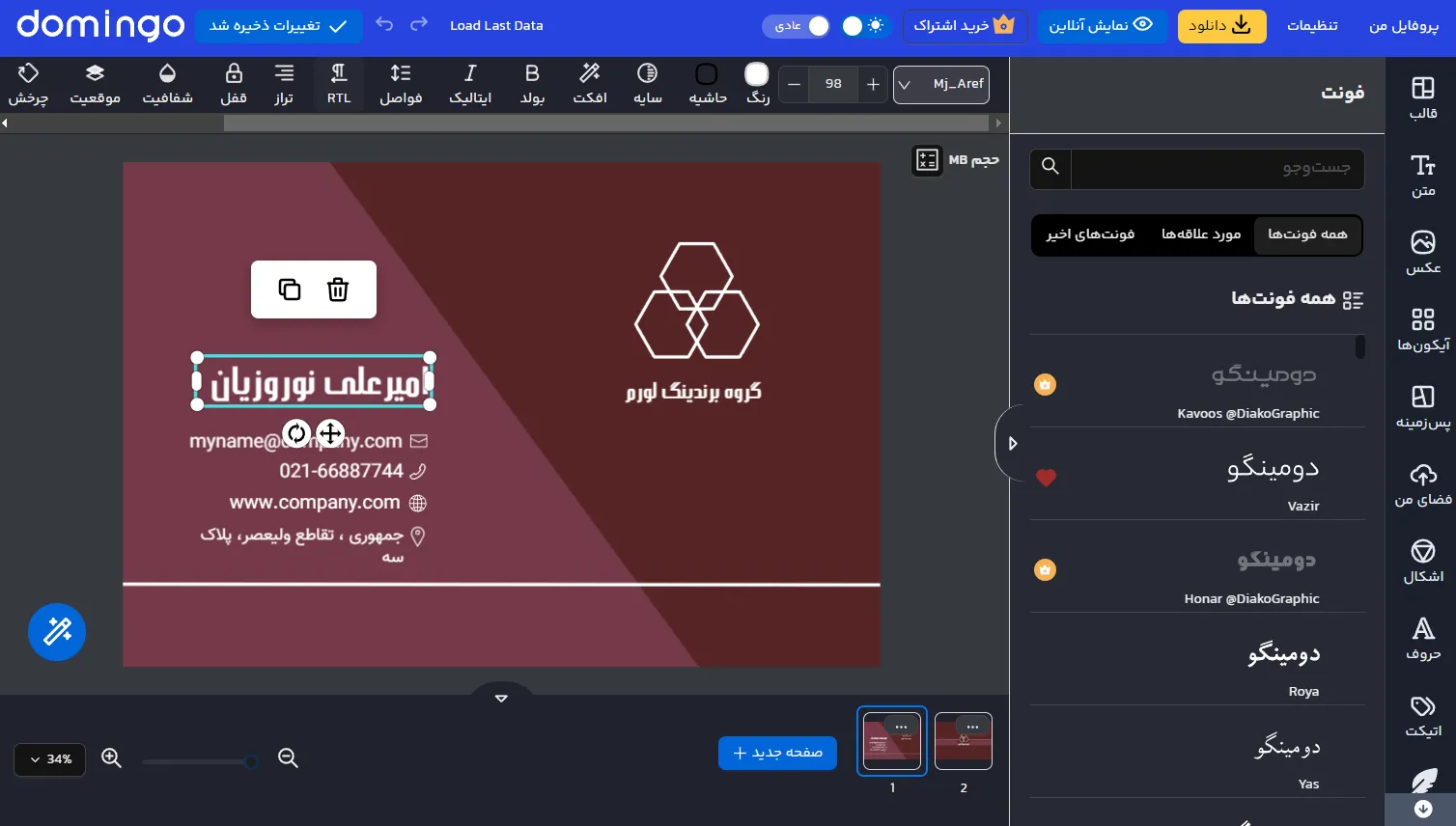Click the redo arrow
1456x826 pixels.
(x=419, y=25)
